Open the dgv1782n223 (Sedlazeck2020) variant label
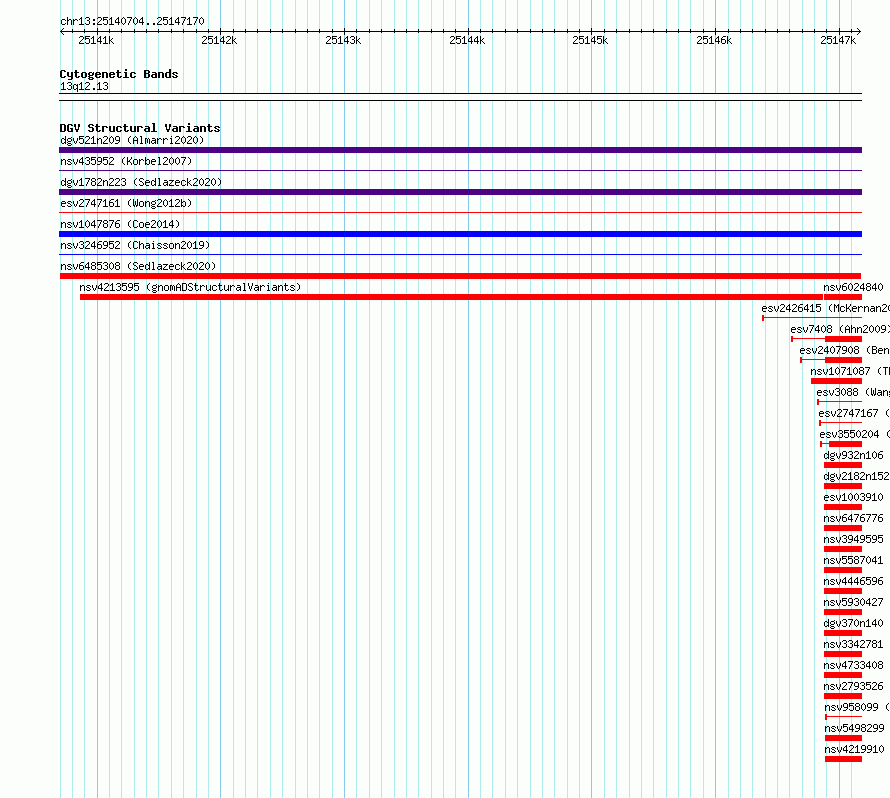This screenshot has height=798, width=890. point(141,182)
